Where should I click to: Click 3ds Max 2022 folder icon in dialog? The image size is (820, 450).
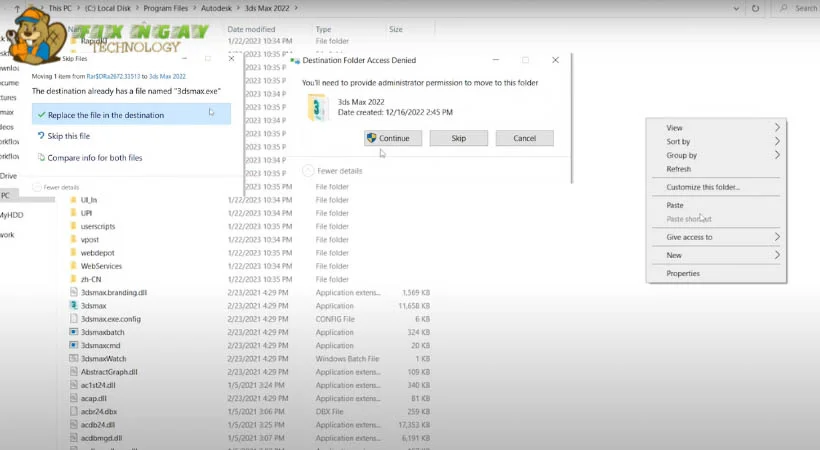[318, 107]
